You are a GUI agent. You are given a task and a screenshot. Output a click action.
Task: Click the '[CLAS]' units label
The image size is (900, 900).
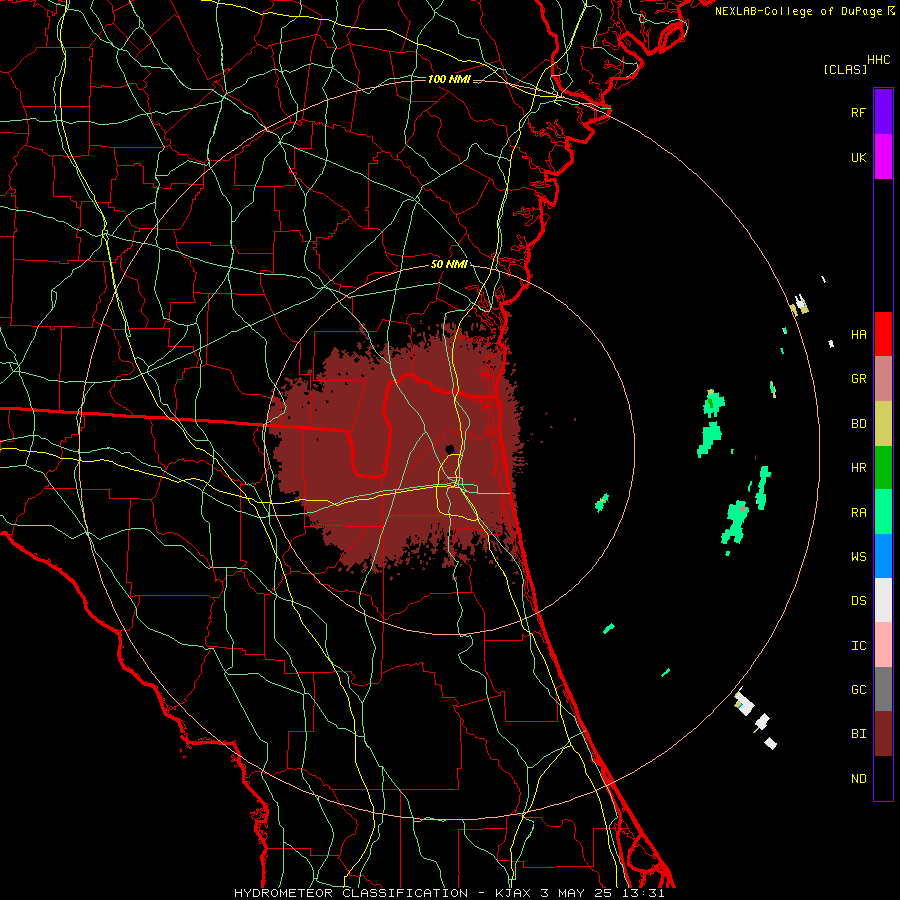(845, 69)
